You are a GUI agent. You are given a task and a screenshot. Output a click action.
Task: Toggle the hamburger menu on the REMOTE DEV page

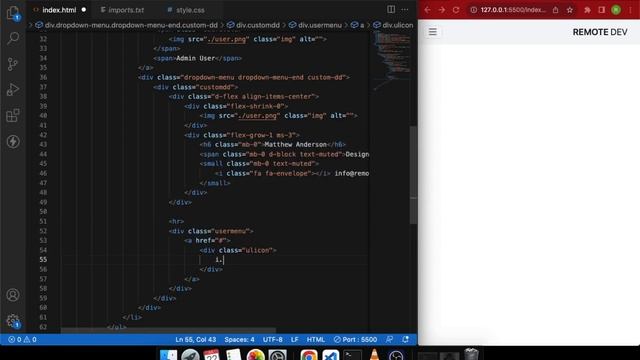pyautogui.click(x=433, y=32)
